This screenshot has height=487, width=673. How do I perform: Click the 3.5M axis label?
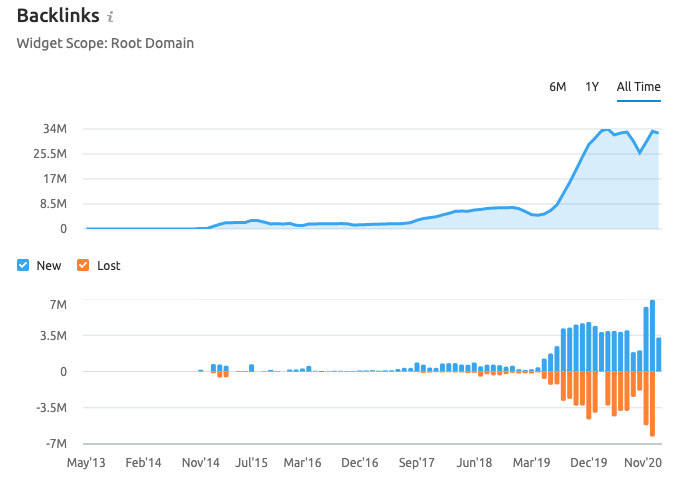[x=54, y=336]
